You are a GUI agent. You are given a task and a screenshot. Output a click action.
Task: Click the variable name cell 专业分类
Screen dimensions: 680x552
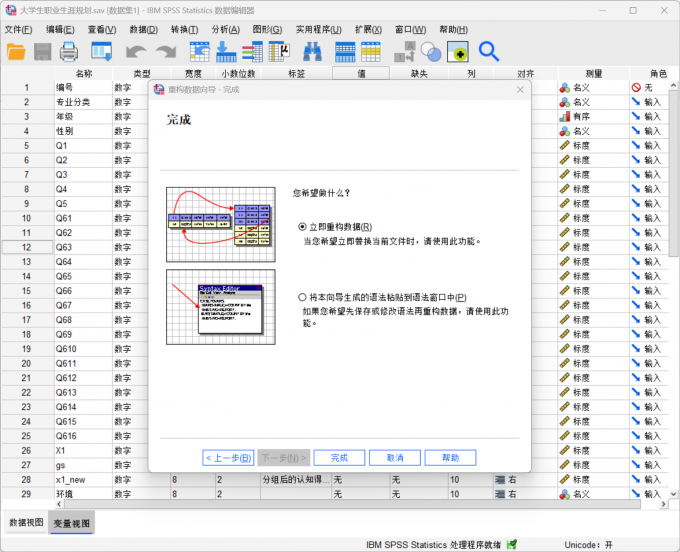coord(83,102)
